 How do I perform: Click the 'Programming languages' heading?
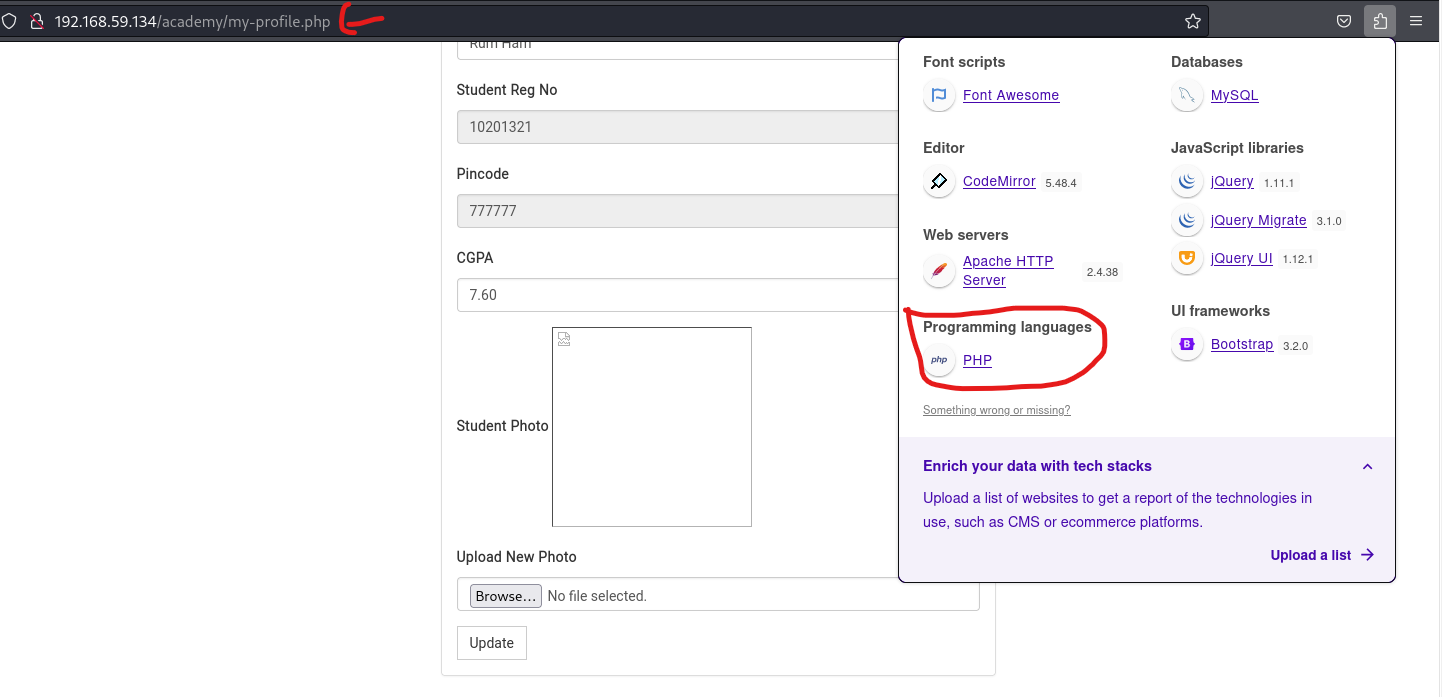click(x=1007, y=327)
